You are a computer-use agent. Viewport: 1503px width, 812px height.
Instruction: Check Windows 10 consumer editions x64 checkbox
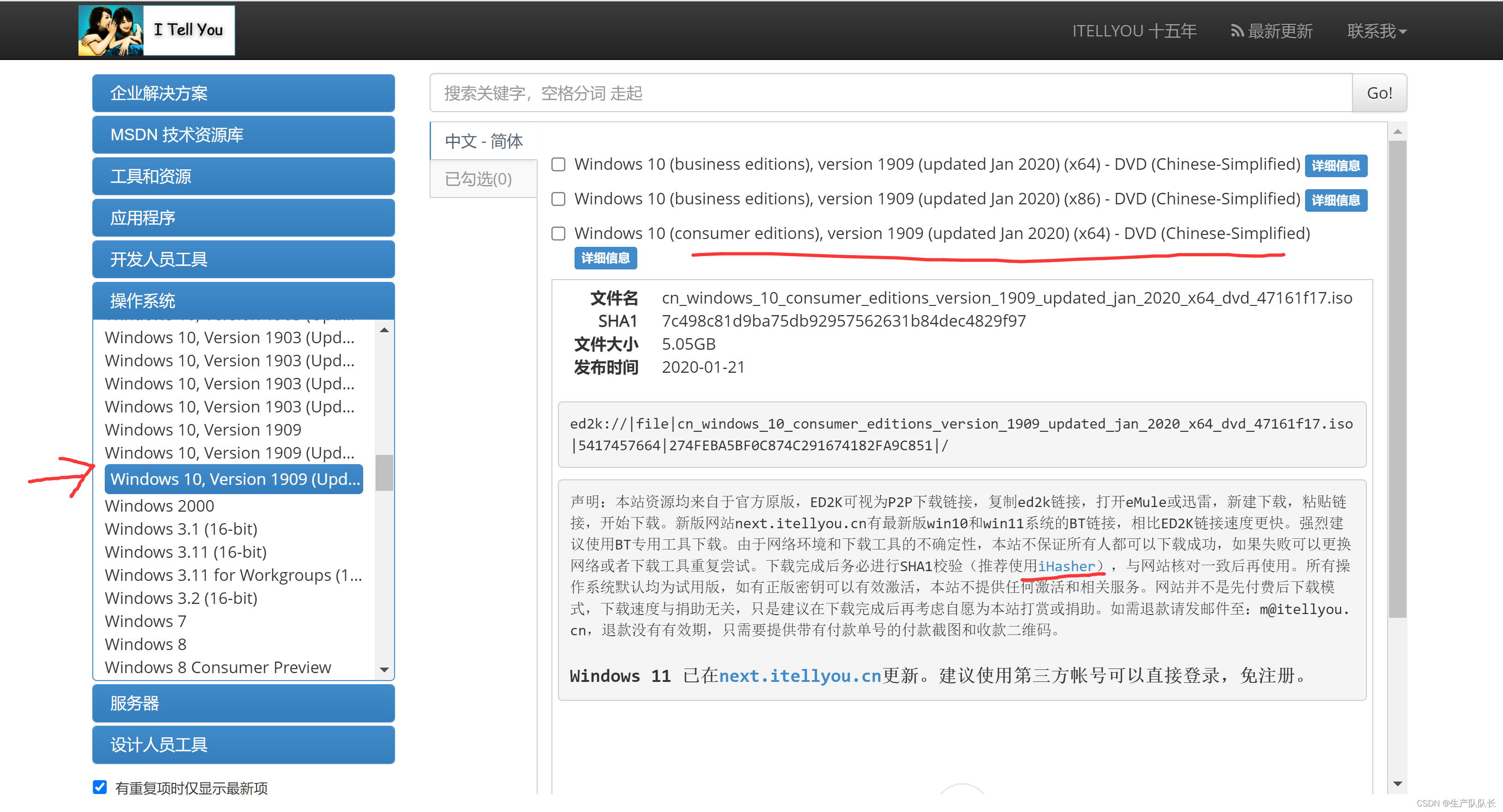(x=558, y=233)
